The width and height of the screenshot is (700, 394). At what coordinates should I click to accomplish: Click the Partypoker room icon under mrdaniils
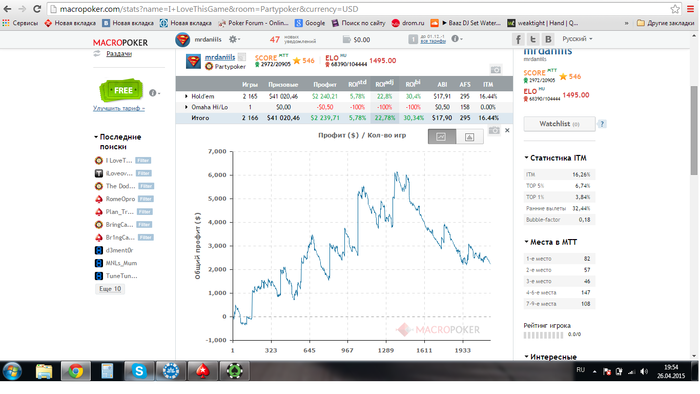[x=208, y=66]
